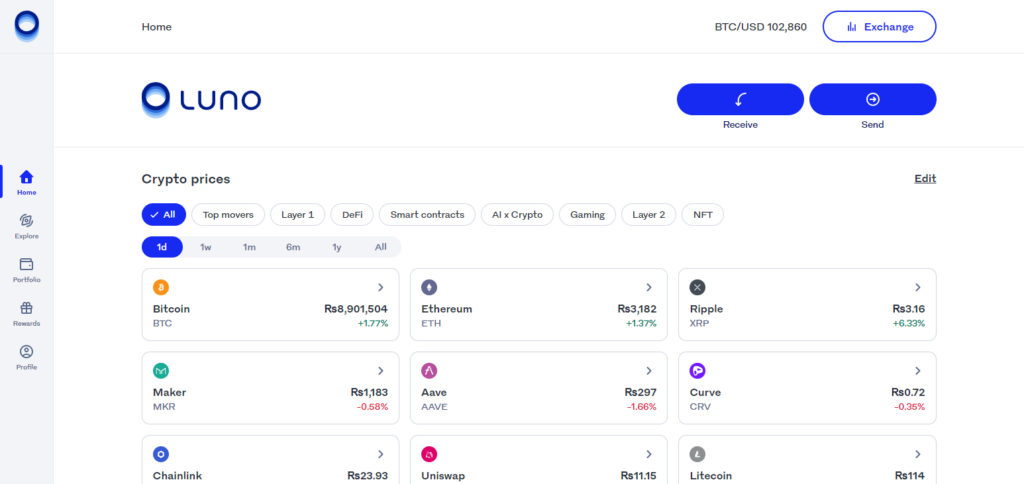Screen dimensions: 1024x484
Task: Open Curve card chevron arrow
Action: tap(918, 371)
